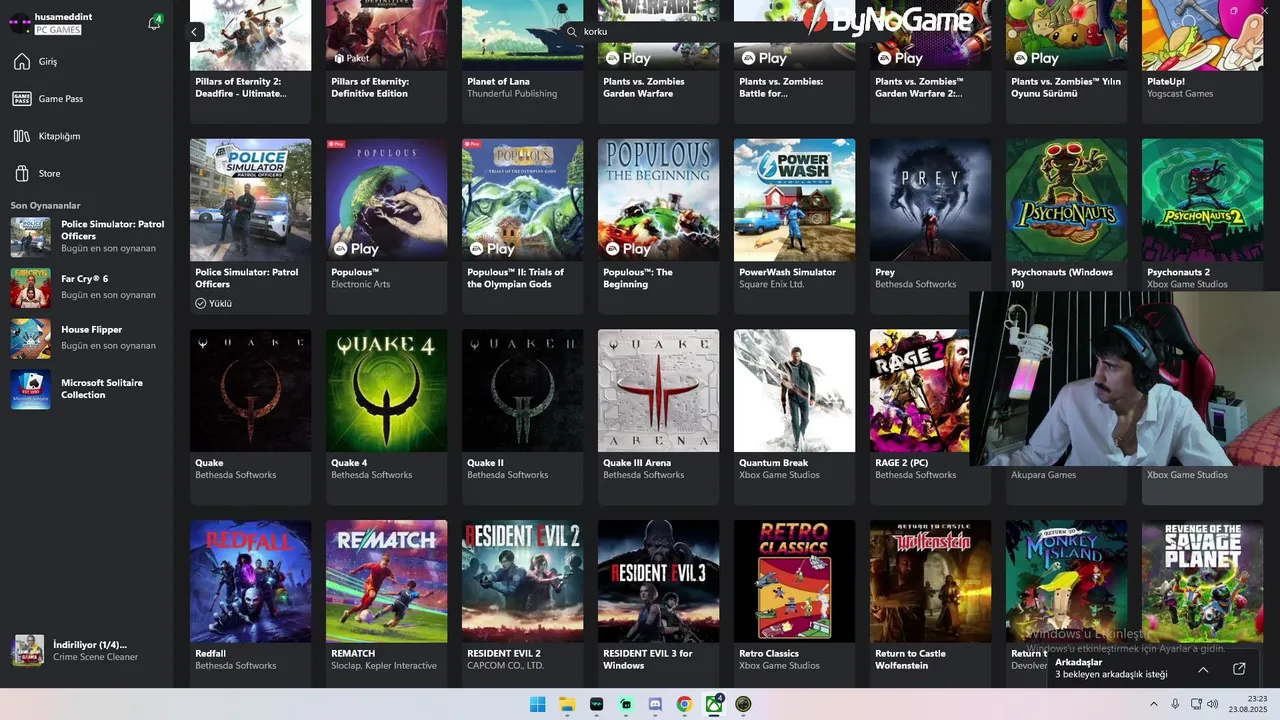Image resolution: width=1280 pixels, height=720 pixels.
Task: Open Quake II game card
Action: [522, 417]
